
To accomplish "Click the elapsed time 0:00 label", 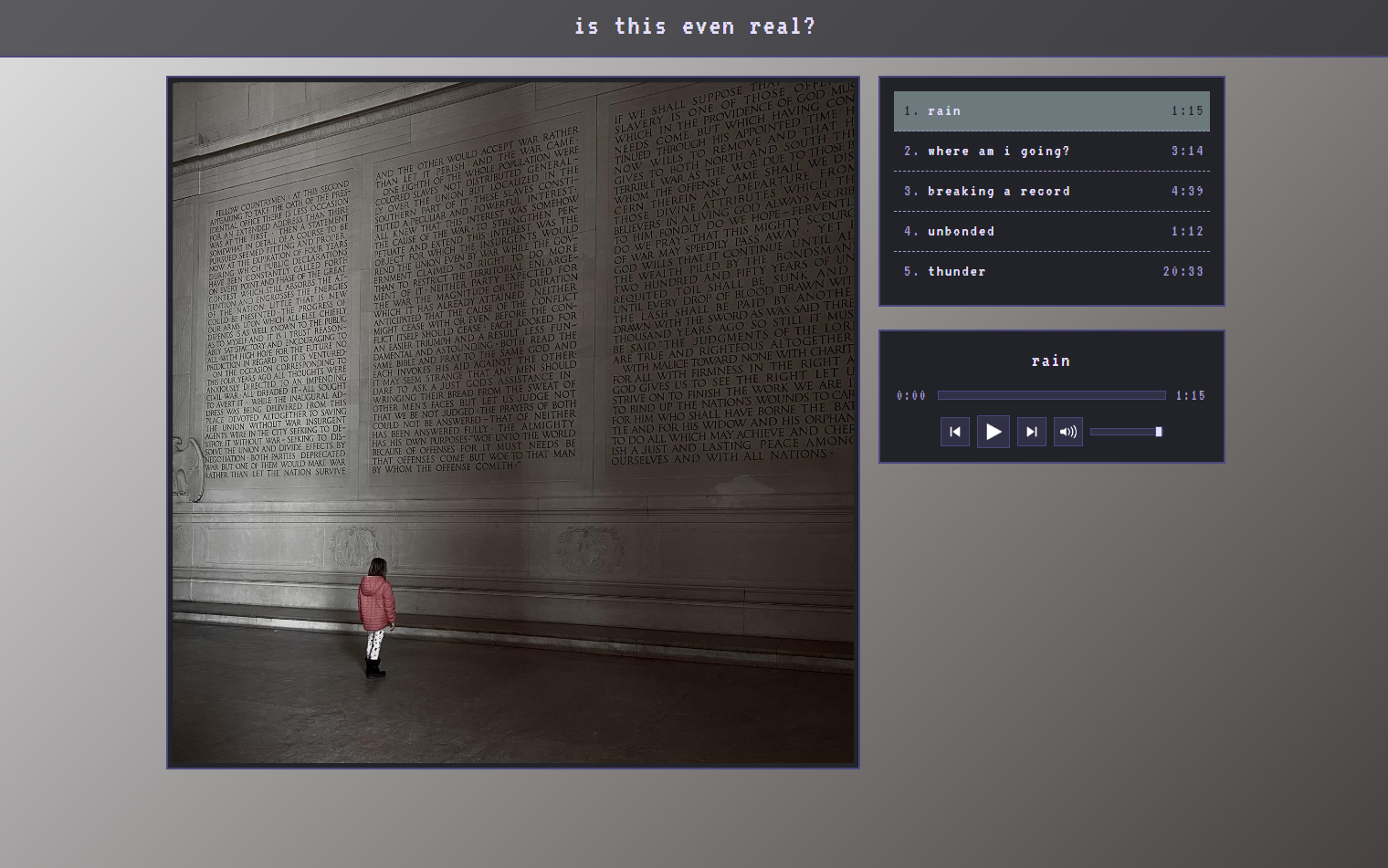I will coord(911,396).
